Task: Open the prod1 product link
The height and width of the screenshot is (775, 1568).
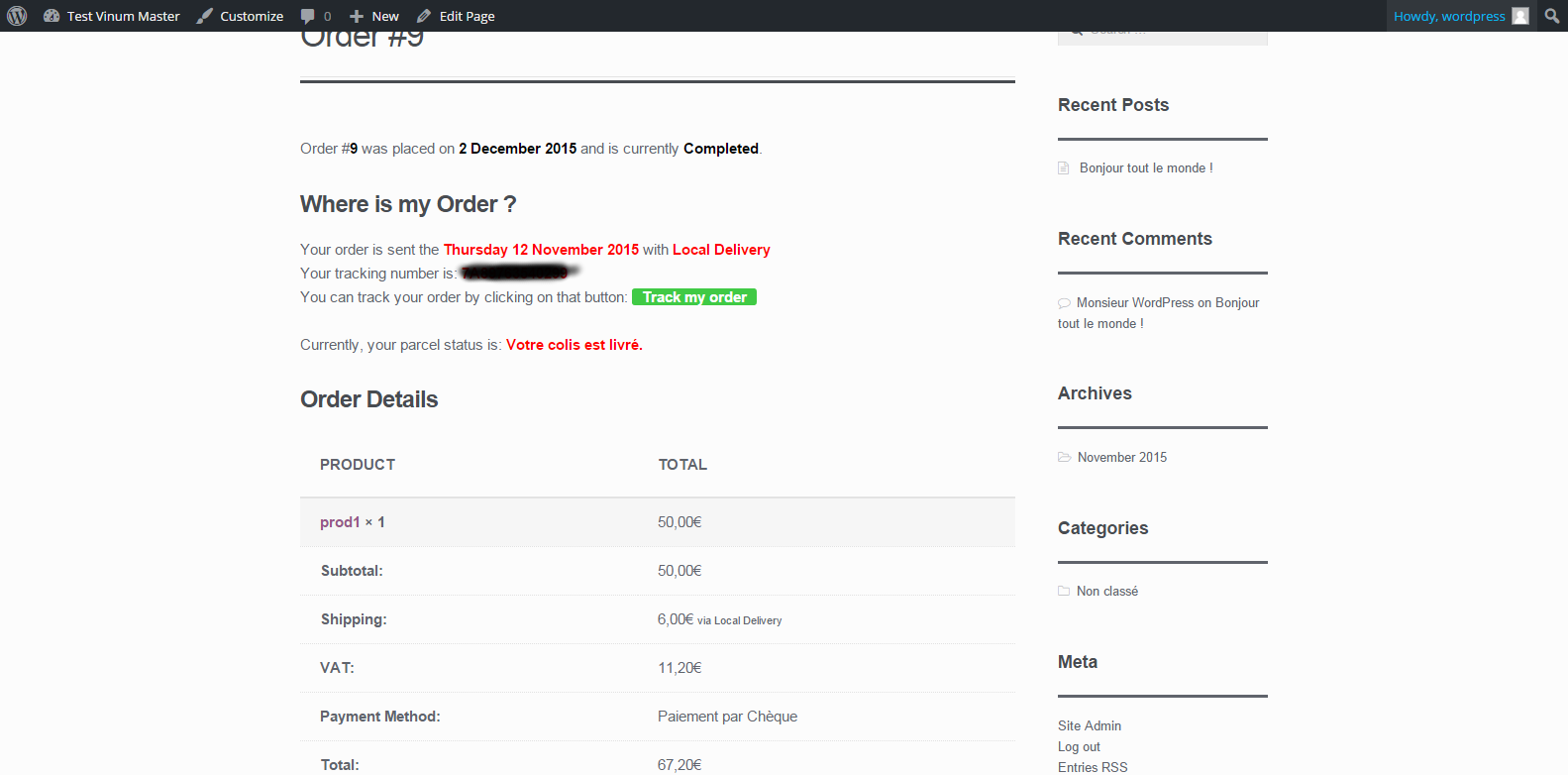Action: (340, 522)
